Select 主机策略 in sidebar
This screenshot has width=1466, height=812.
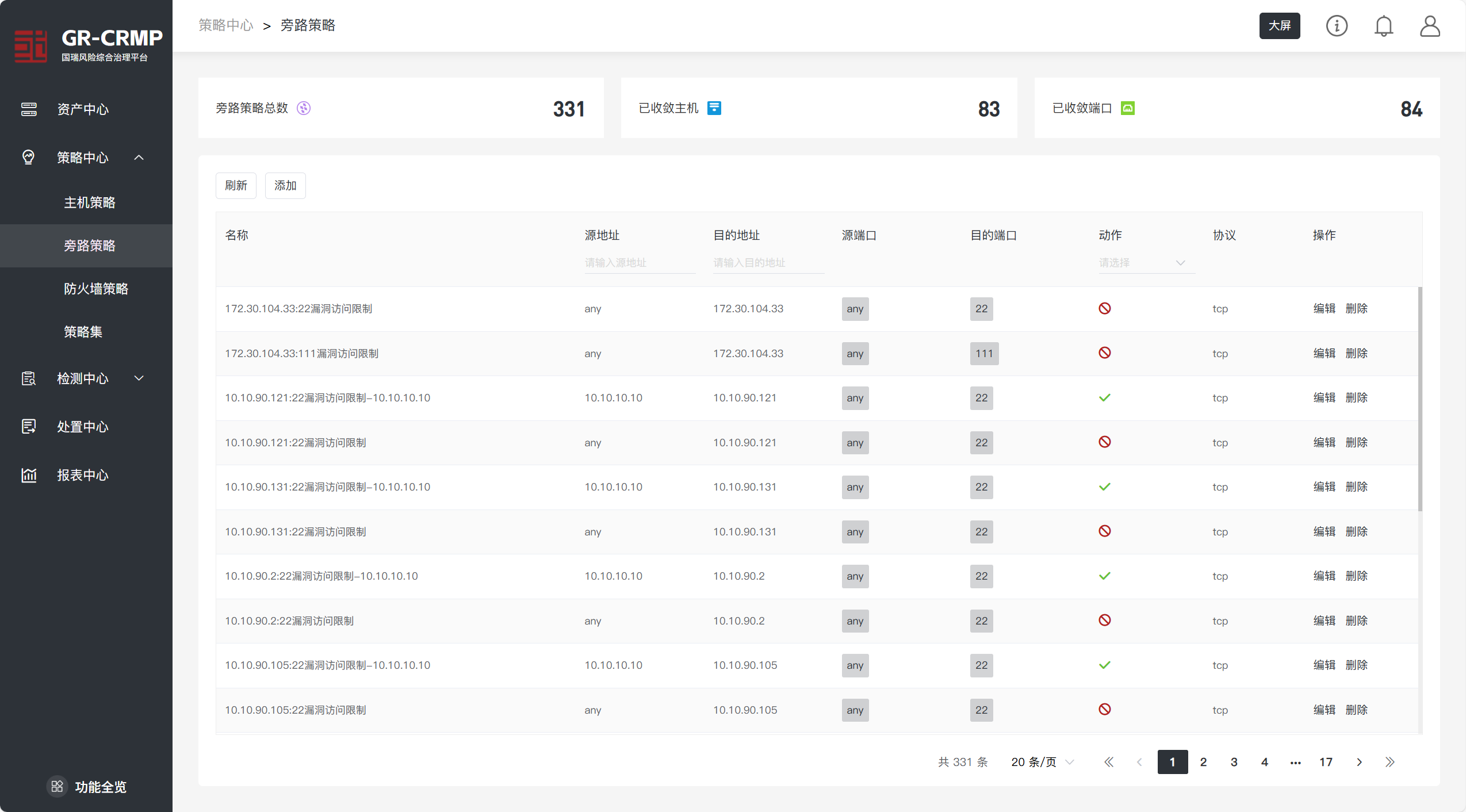90,202
